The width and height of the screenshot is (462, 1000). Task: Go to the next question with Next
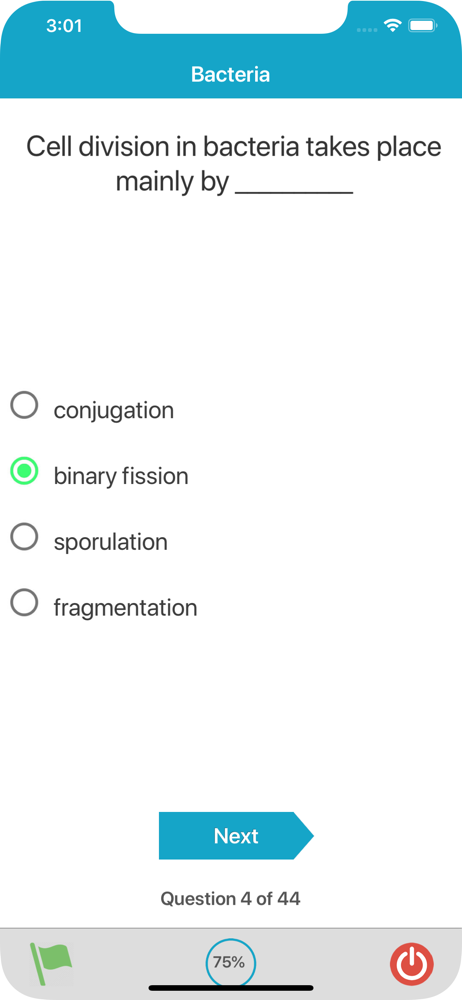pyautogui.click(x=236, y=835)
